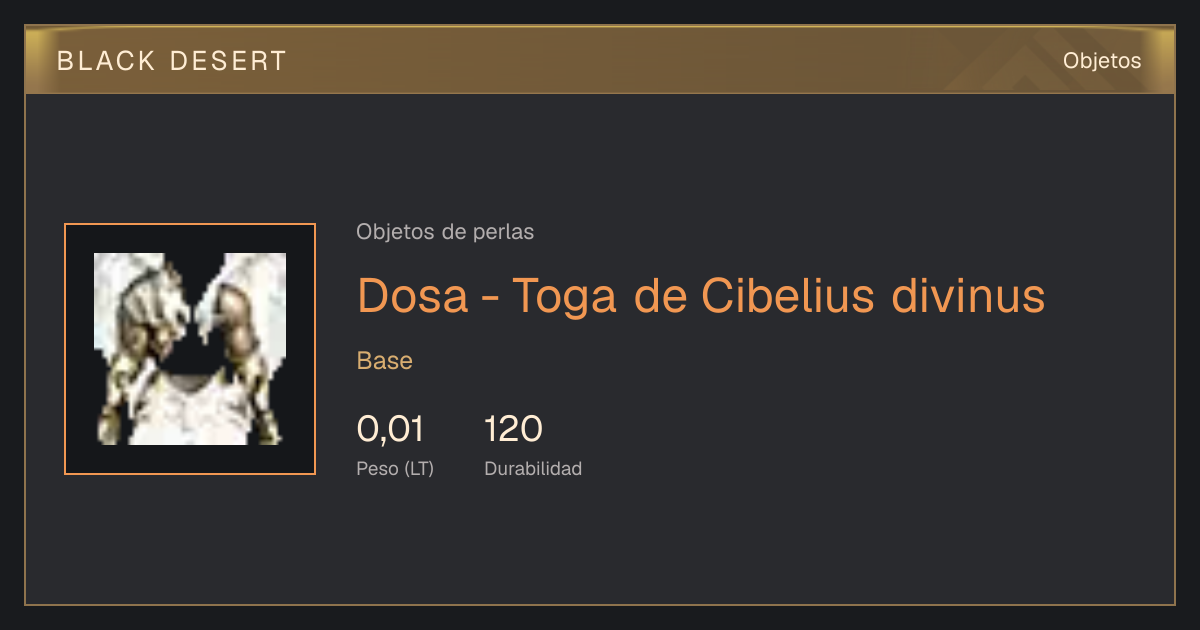
Task: Click the Peso (LT) label
Action: [x=395, y=468]
